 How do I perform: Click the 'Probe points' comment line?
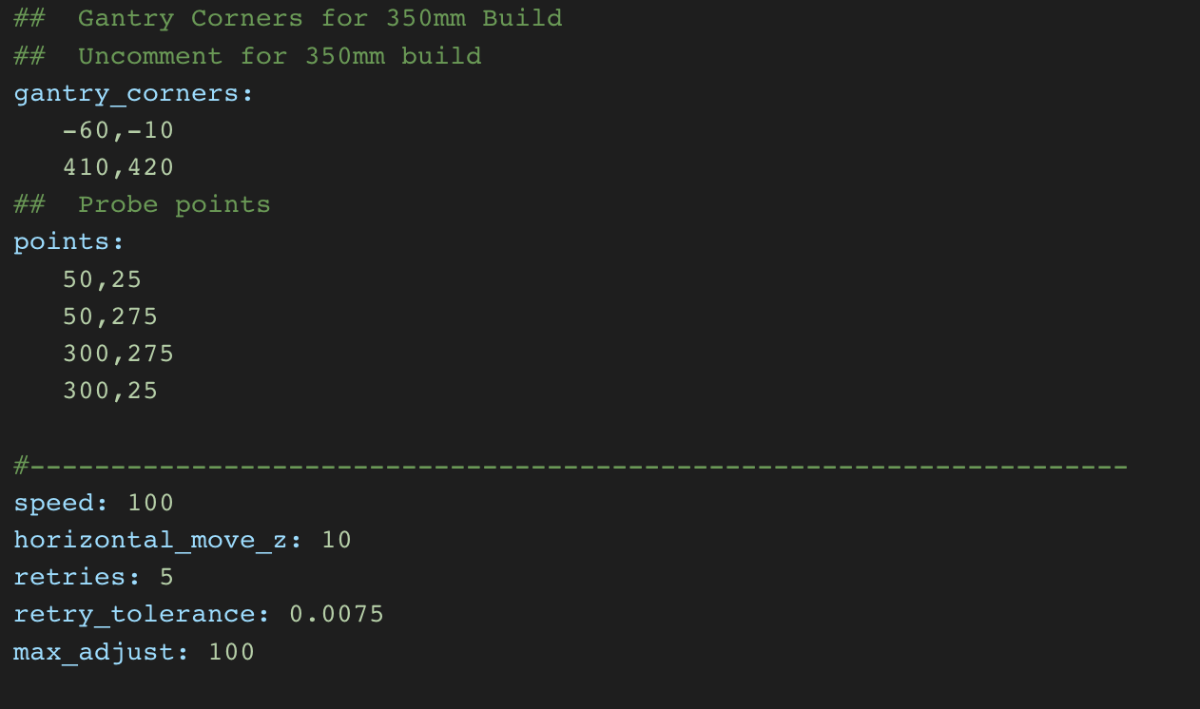(x=142, y=205)
